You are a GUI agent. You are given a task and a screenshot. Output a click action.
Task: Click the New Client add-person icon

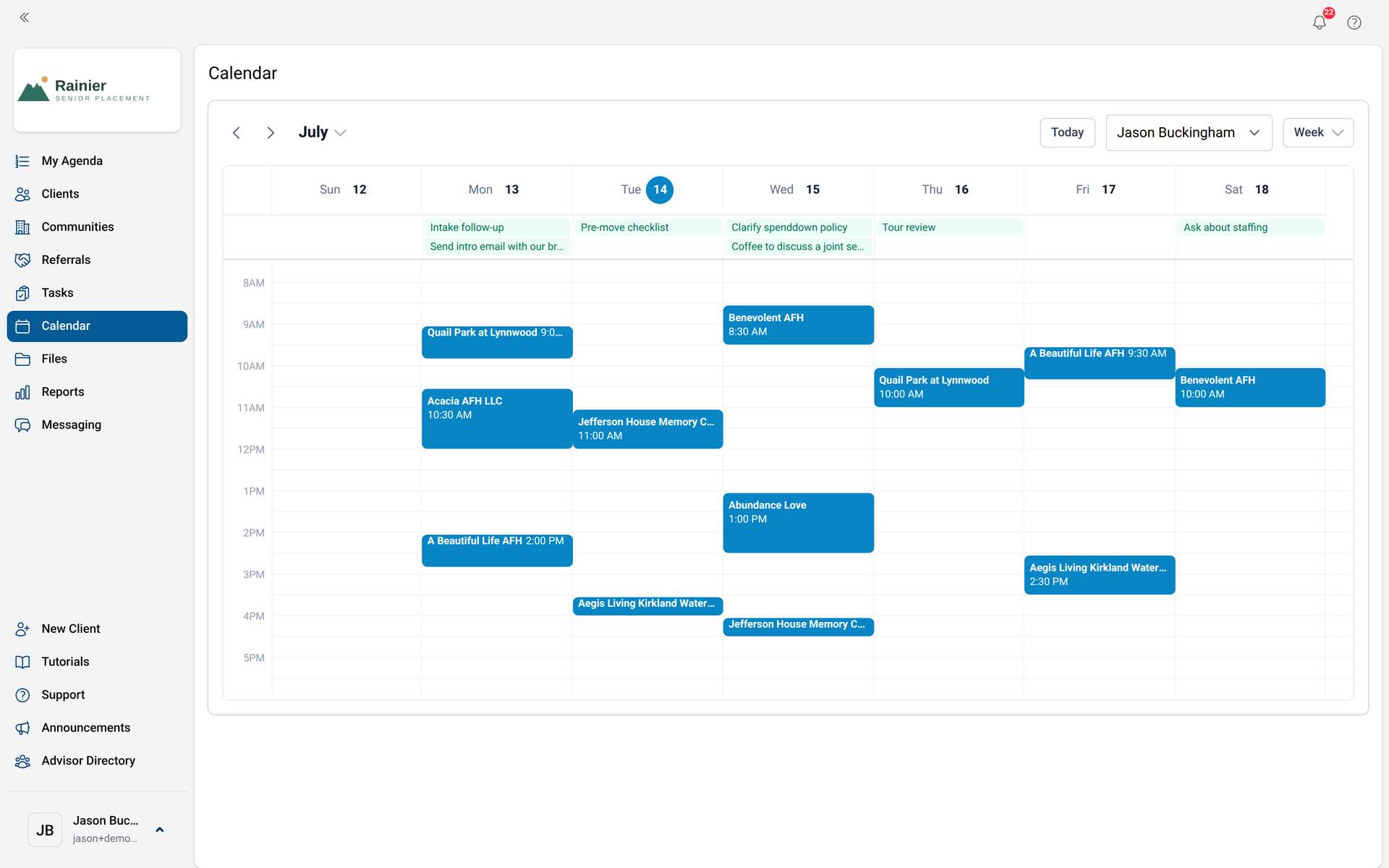22,629
